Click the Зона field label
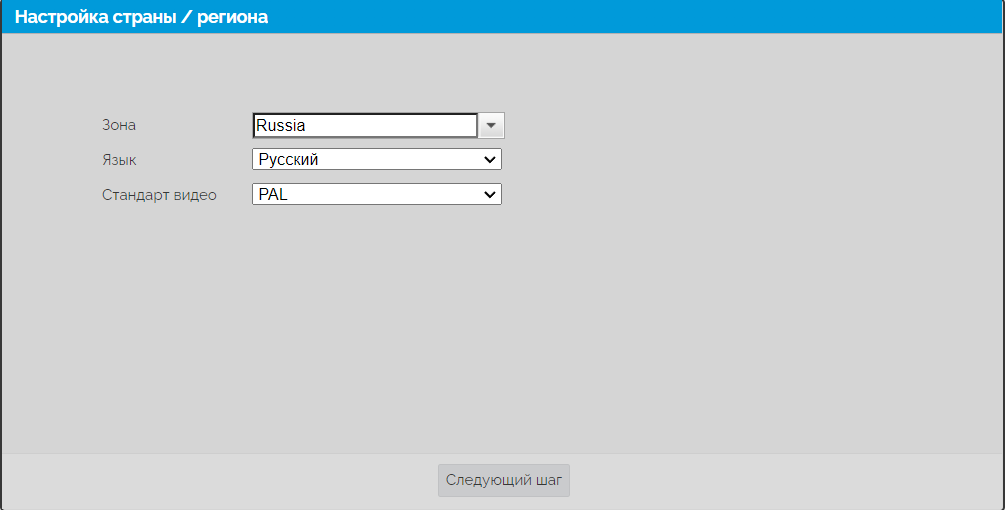The width and height of the screenshot is (1006, 510). [119, 126]
